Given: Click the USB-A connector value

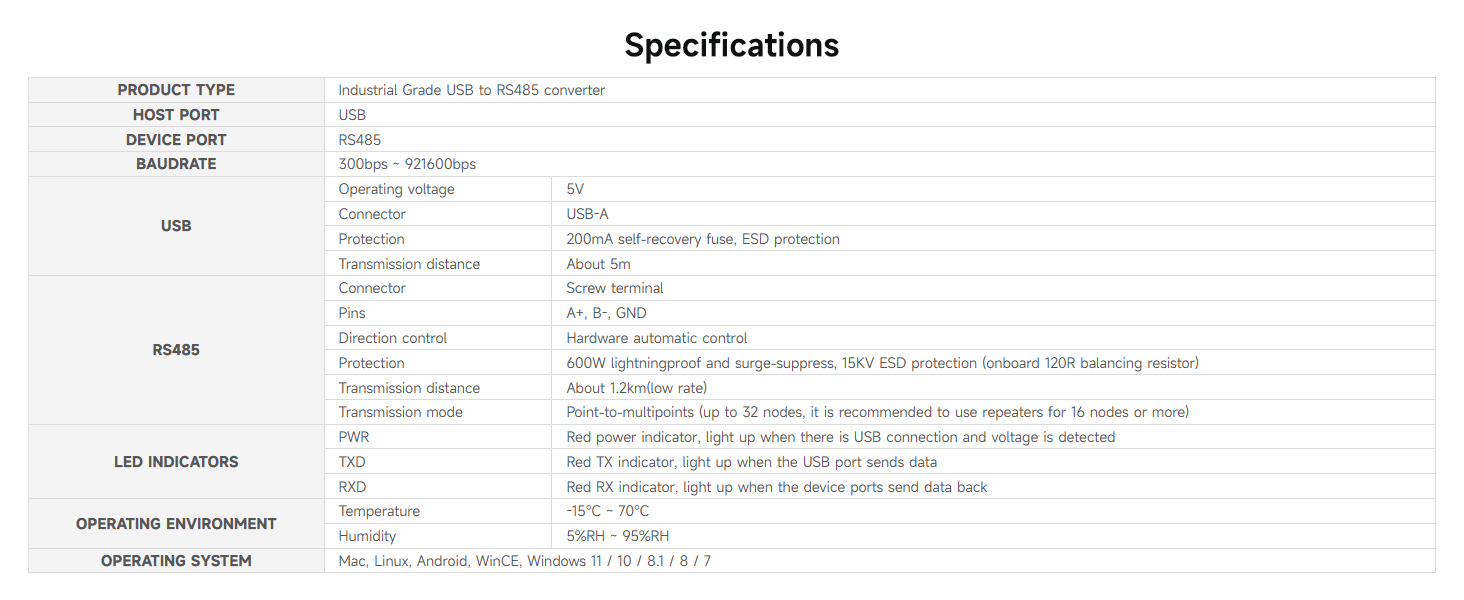Looking at the screenshot, I should point(587,214).
